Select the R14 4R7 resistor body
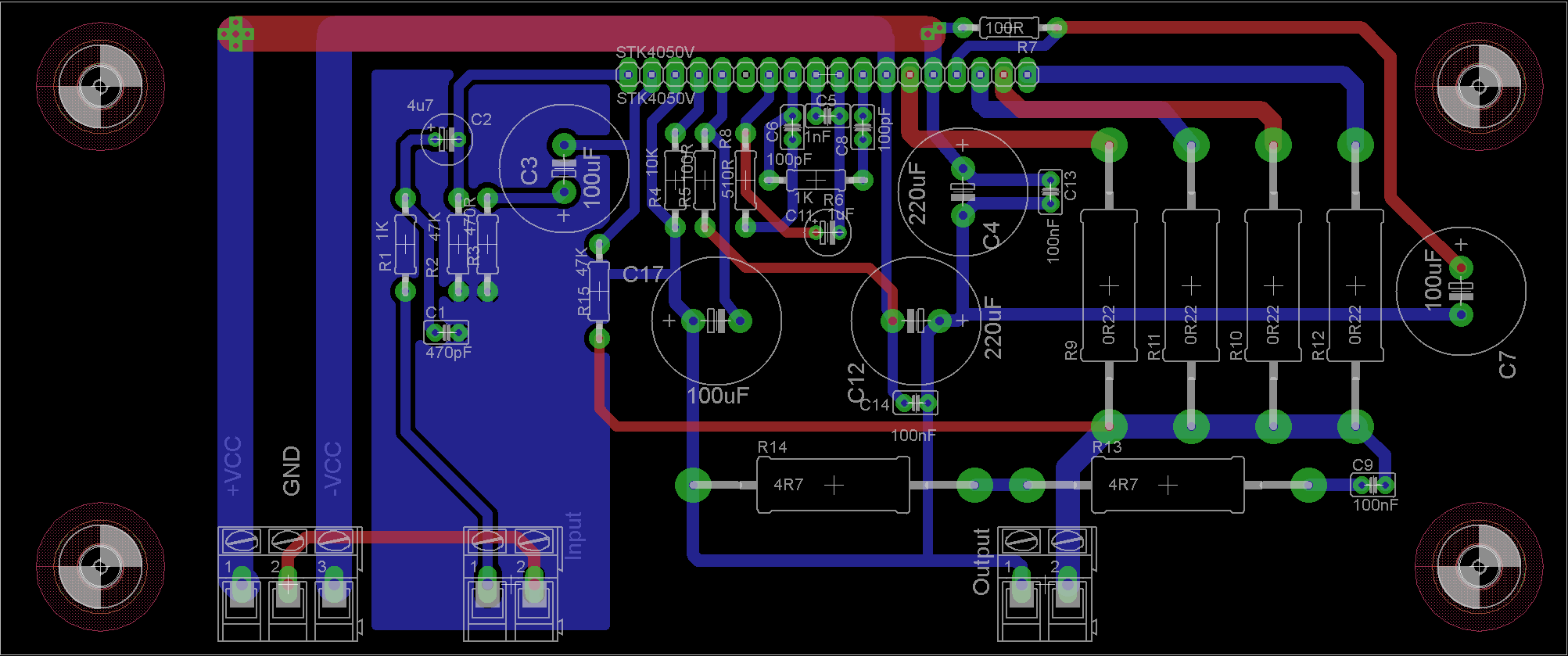1568x656 pixels. (x=833, y=486)
